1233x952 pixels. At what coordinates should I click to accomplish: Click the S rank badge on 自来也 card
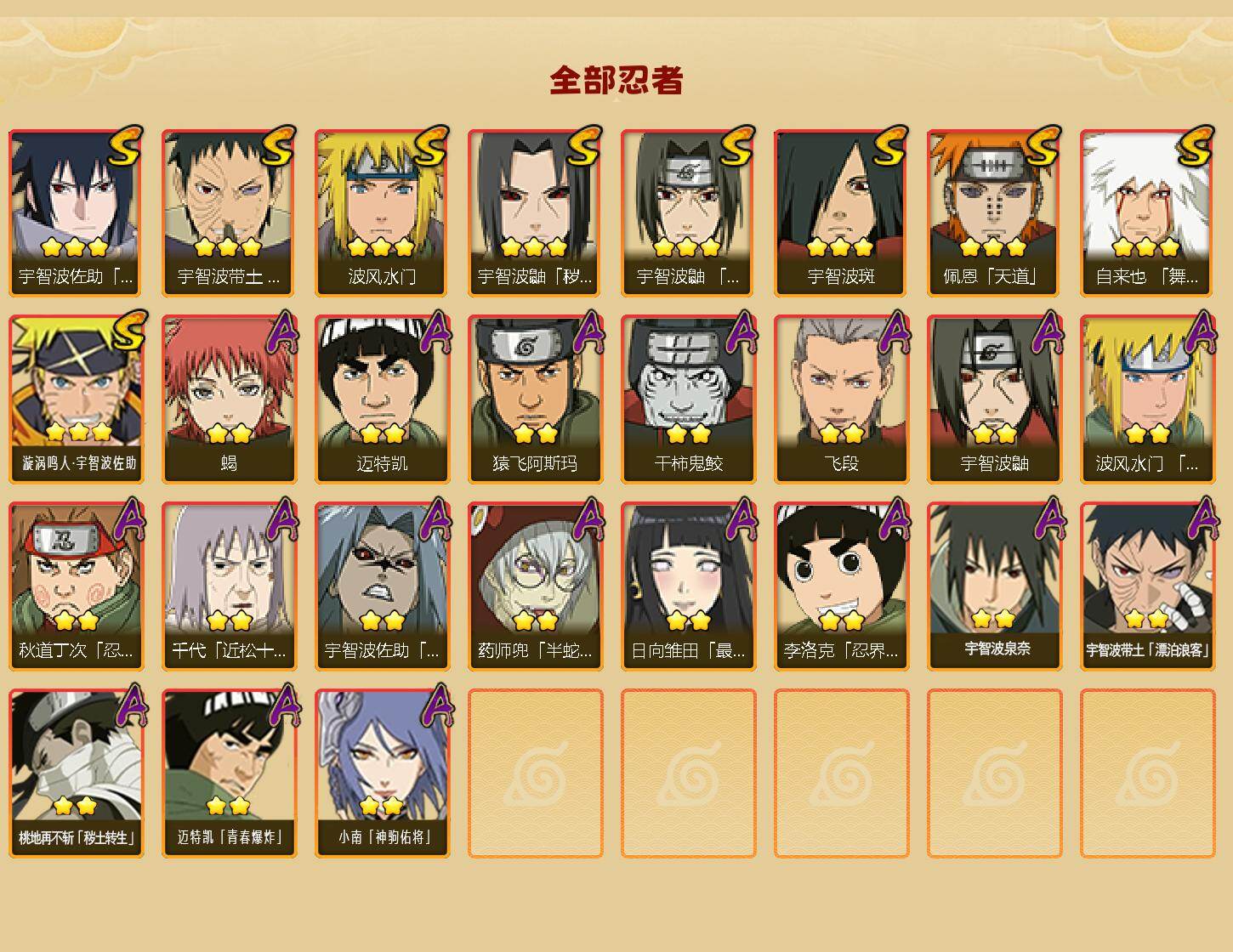click(x=1196, y=145)
